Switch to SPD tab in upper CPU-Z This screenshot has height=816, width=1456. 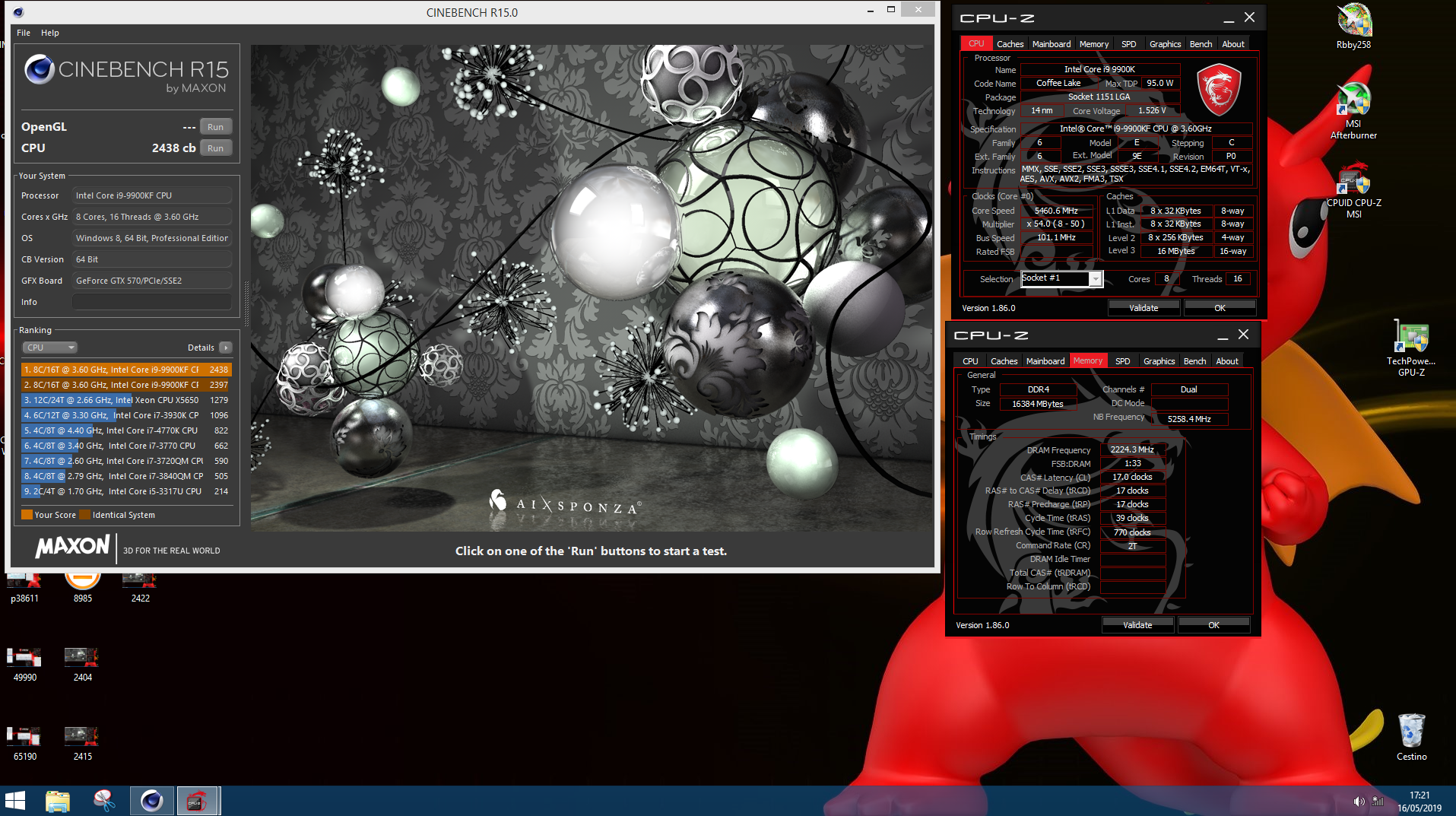click(1129, 44)
